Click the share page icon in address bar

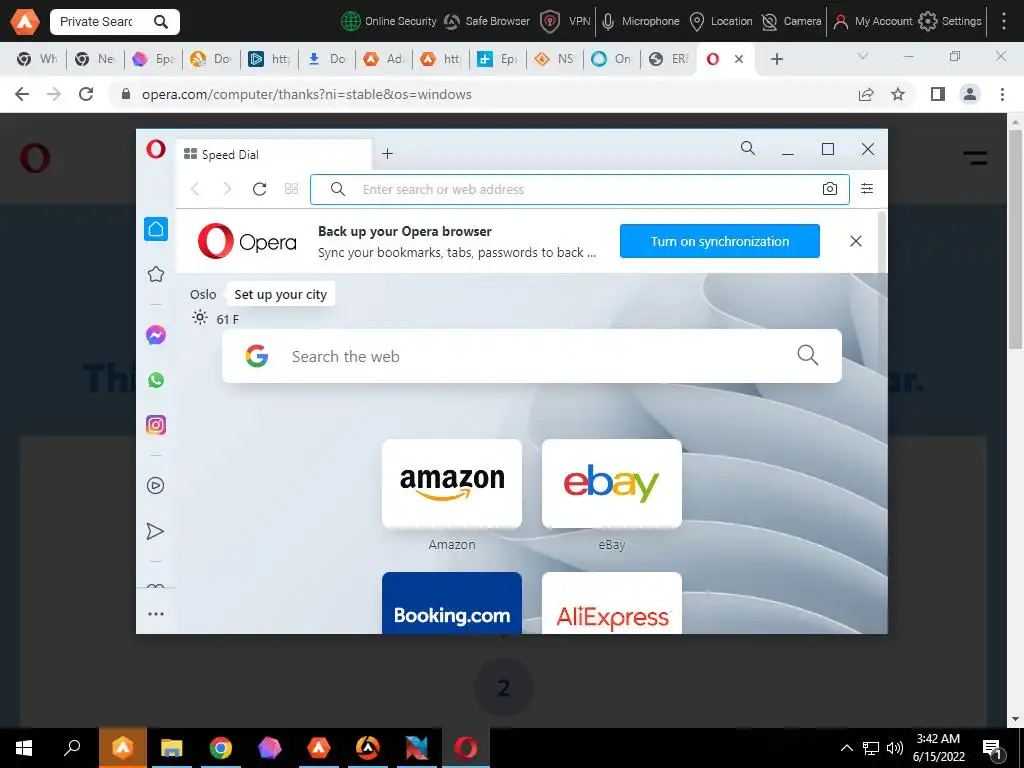tap(866, 95)
